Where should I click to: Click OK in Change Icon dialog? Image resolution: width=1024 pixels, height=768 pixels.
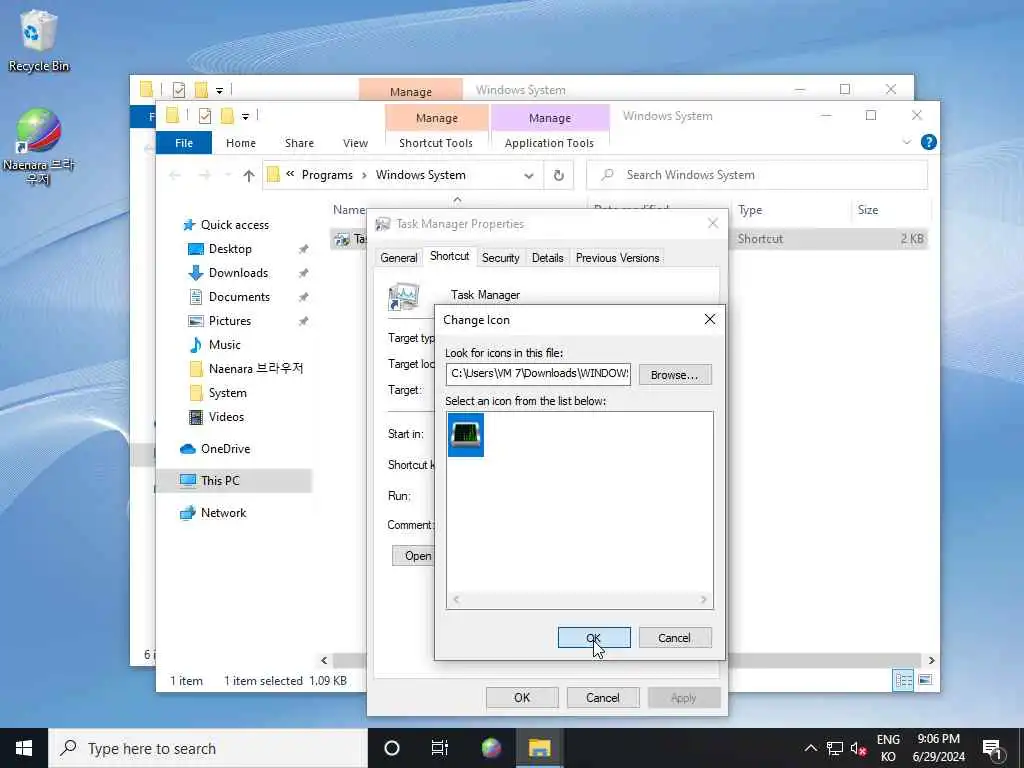(x=594, y=637)
